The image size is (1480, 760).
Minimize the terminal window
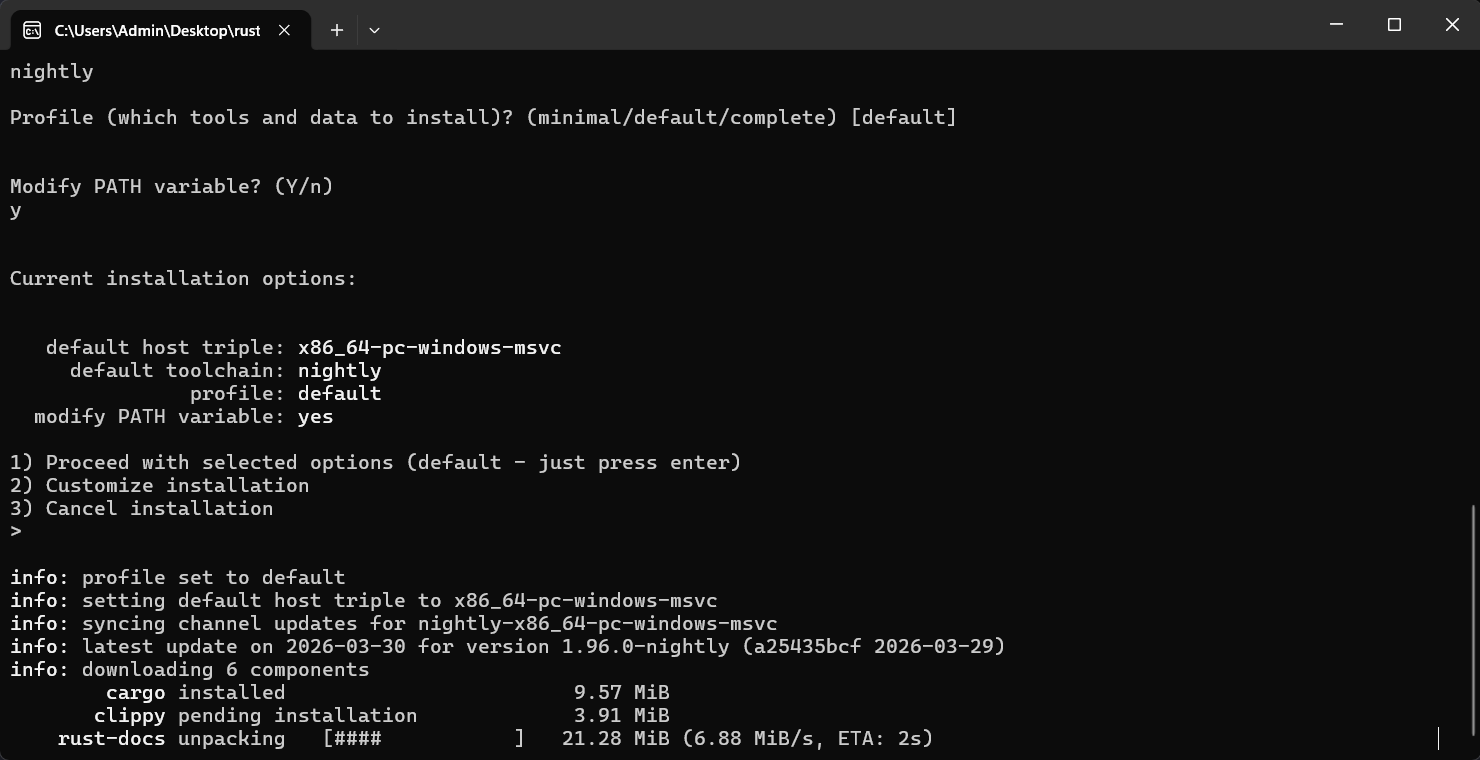click(1336, 24)
